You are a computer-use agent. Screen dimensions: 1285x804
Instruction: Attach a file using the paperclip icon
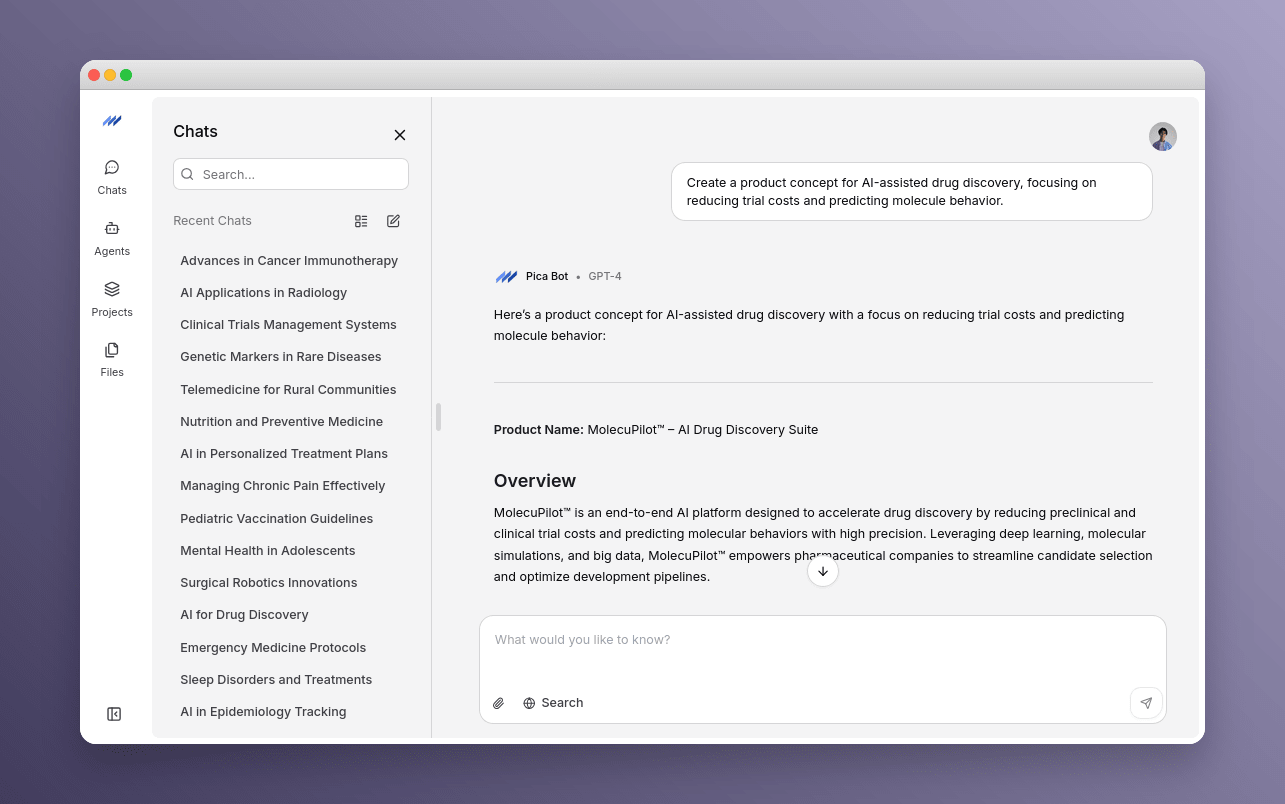coord(499,703)
